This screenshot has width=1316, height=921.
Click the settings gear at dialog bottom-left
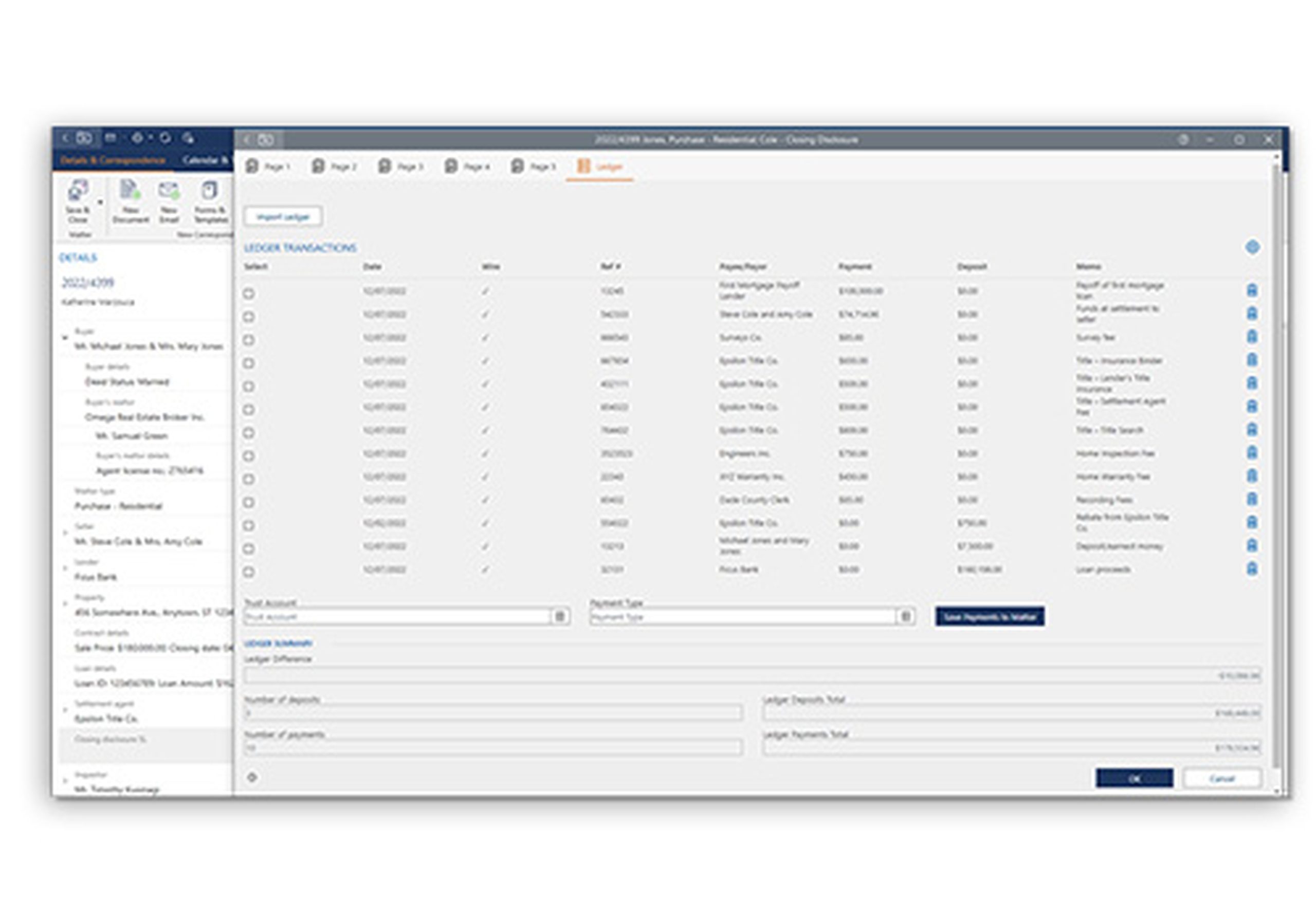tap(251, 778)
